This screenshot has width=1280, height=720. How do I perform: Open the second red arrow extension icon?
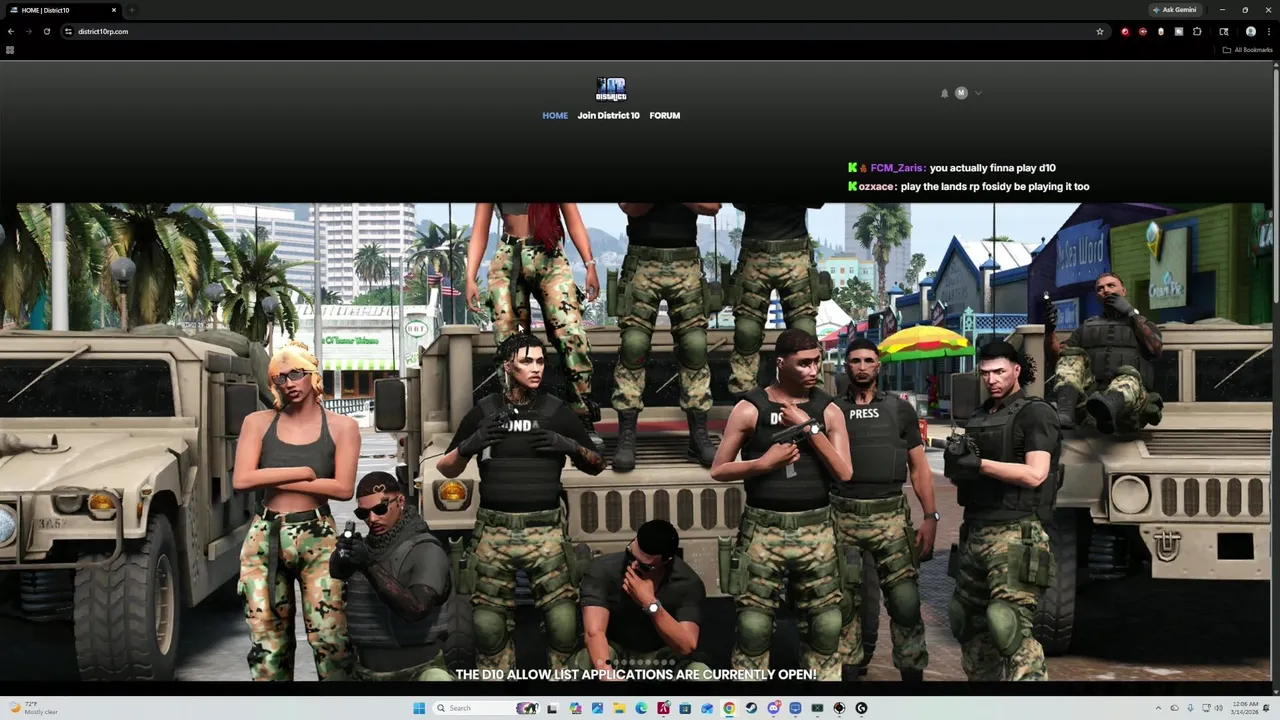pyautogui.click(x=1143, y=31)
